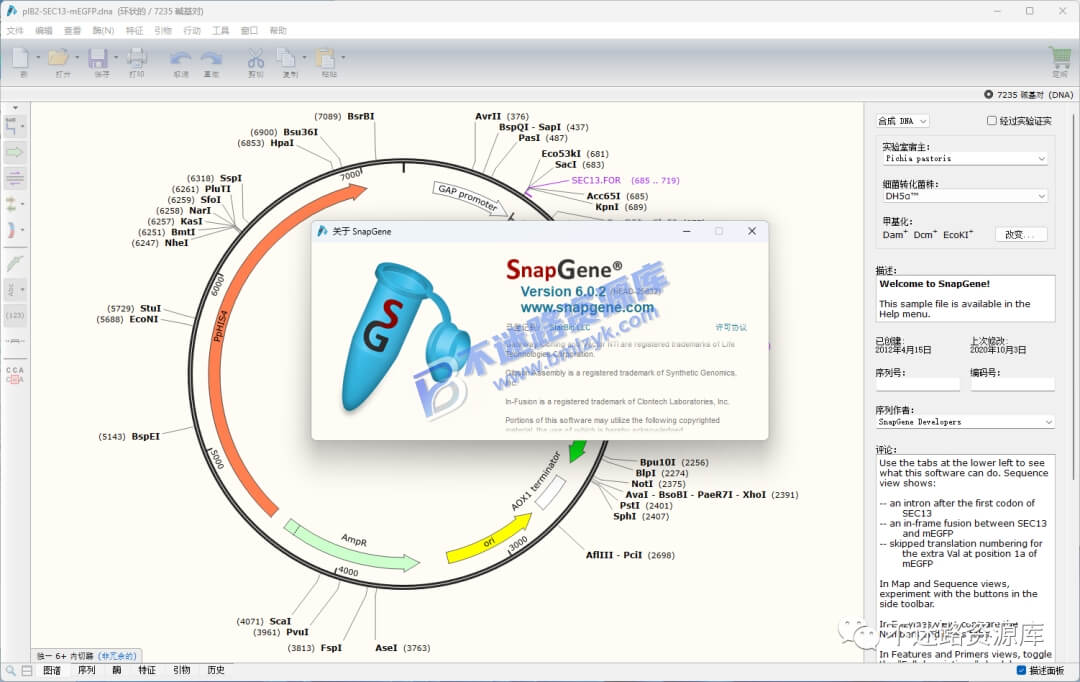Click the GAP promoter feature label
This screenshot has height=682, width=1080.
click(x=468, y=198)
